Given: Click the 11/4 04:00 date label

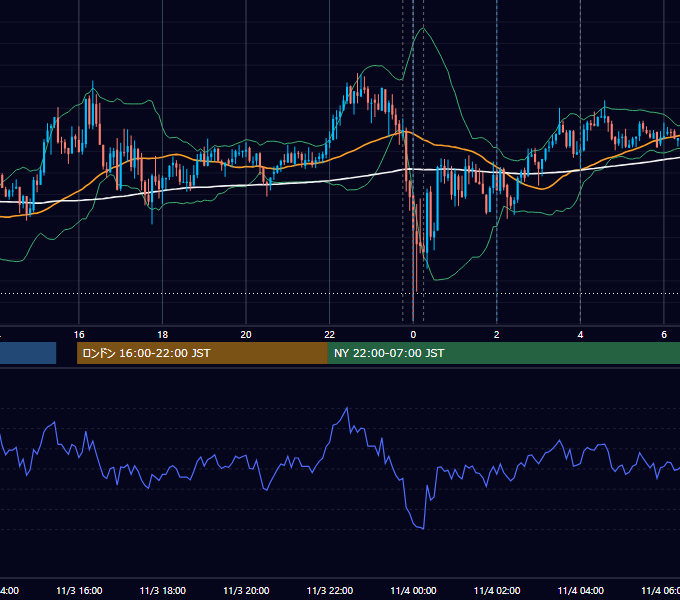Looking at the screenshot, I should click(x=581, y=591).
